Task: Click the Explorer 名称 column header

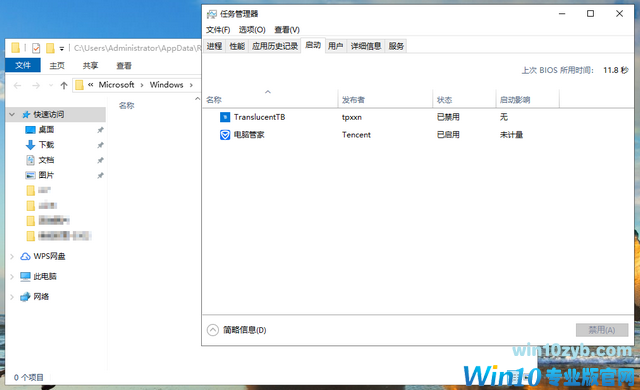Action: click(127, 106)
